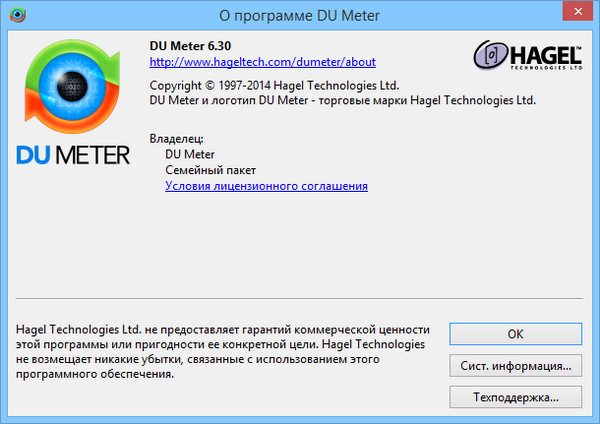Click the DU Meter title bar icon
This screenshot has width=600, height=424.
point(18,15)
